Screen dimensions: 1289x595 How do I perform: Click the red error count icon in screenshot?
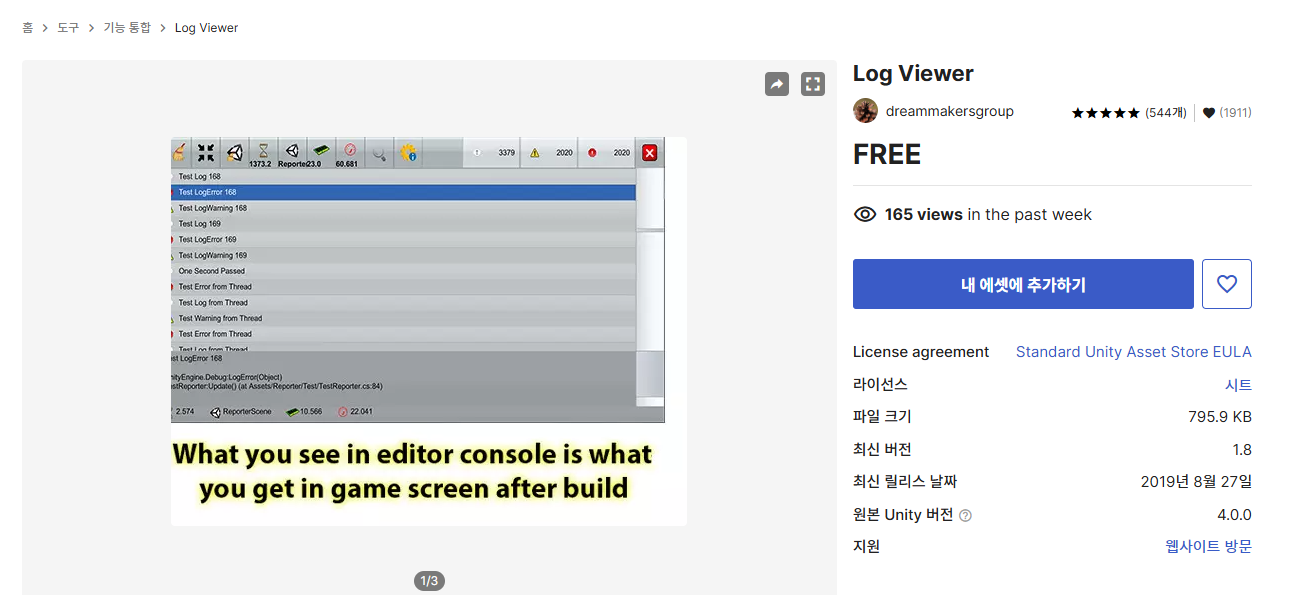click(x=592, y=153)
